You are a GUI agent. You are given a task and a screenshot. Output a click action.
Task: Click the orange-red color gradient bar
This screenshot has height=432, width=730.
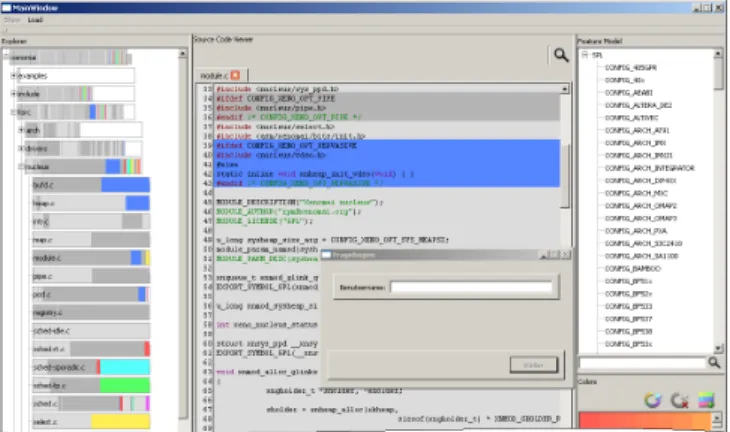pos(645,420)
